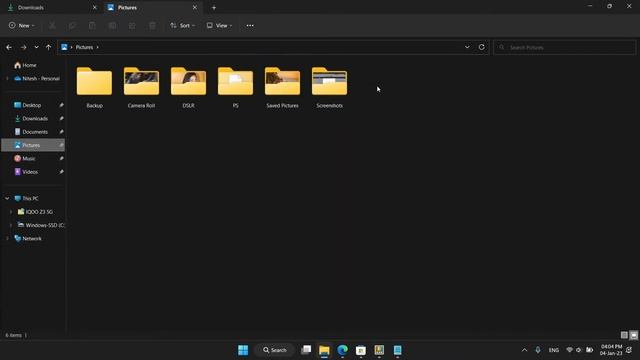The height and width of the screenshot is (360, 640).
Task: Close the Pictures tab
Action: (x=195, y=7)
